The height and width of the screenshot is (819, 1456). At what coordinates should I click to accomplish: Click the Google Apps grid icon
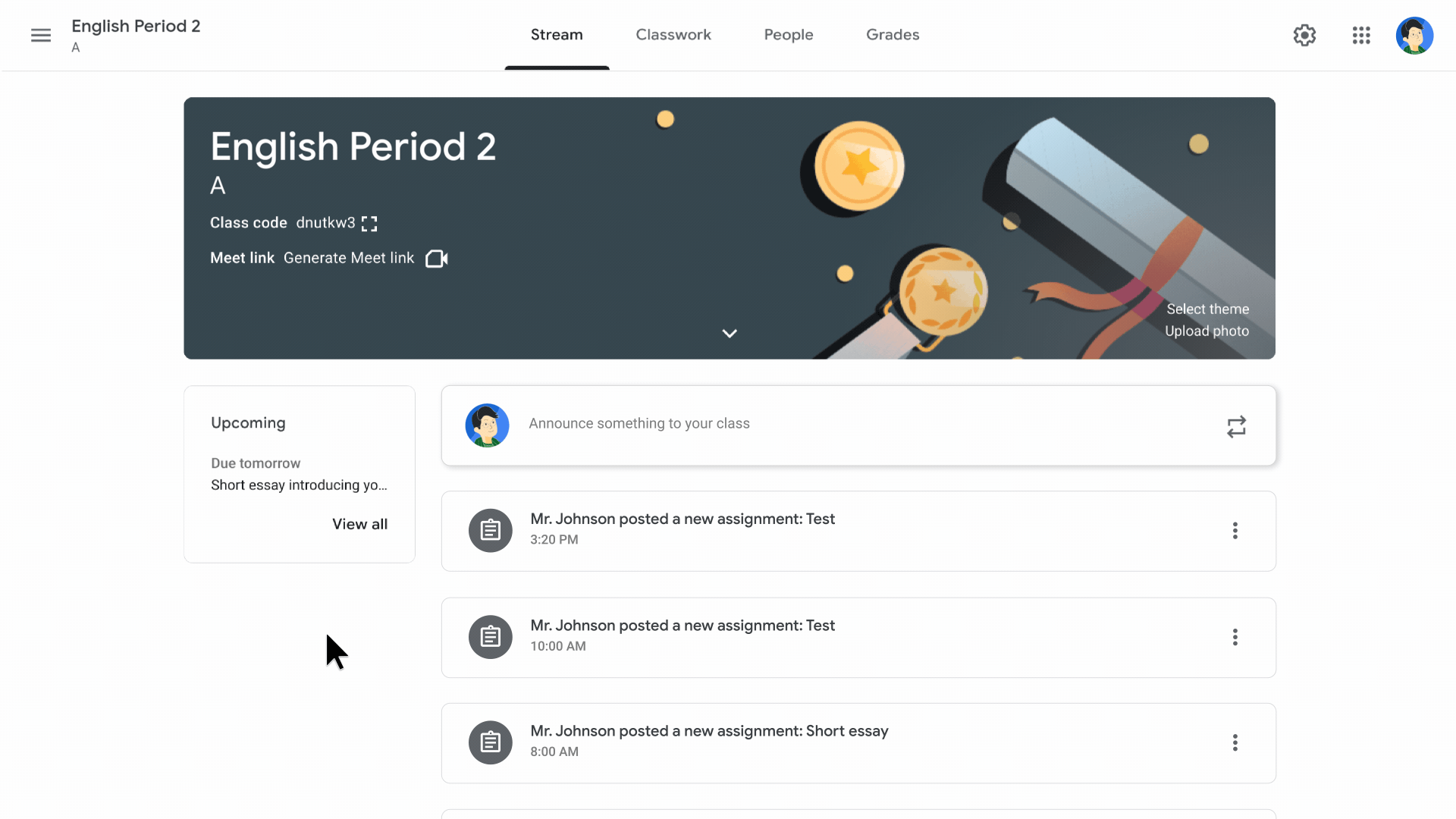coord(1361,35)
